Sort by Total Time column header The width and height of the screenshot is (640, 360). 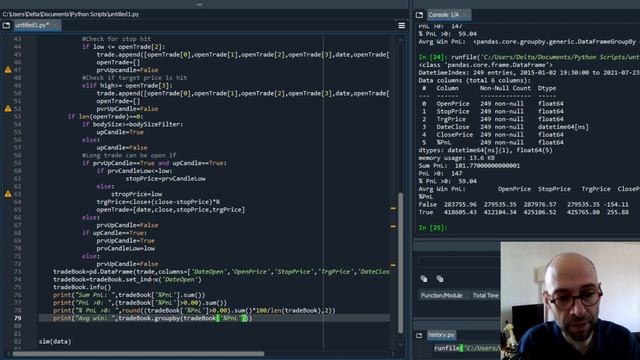tap(486, 296)
